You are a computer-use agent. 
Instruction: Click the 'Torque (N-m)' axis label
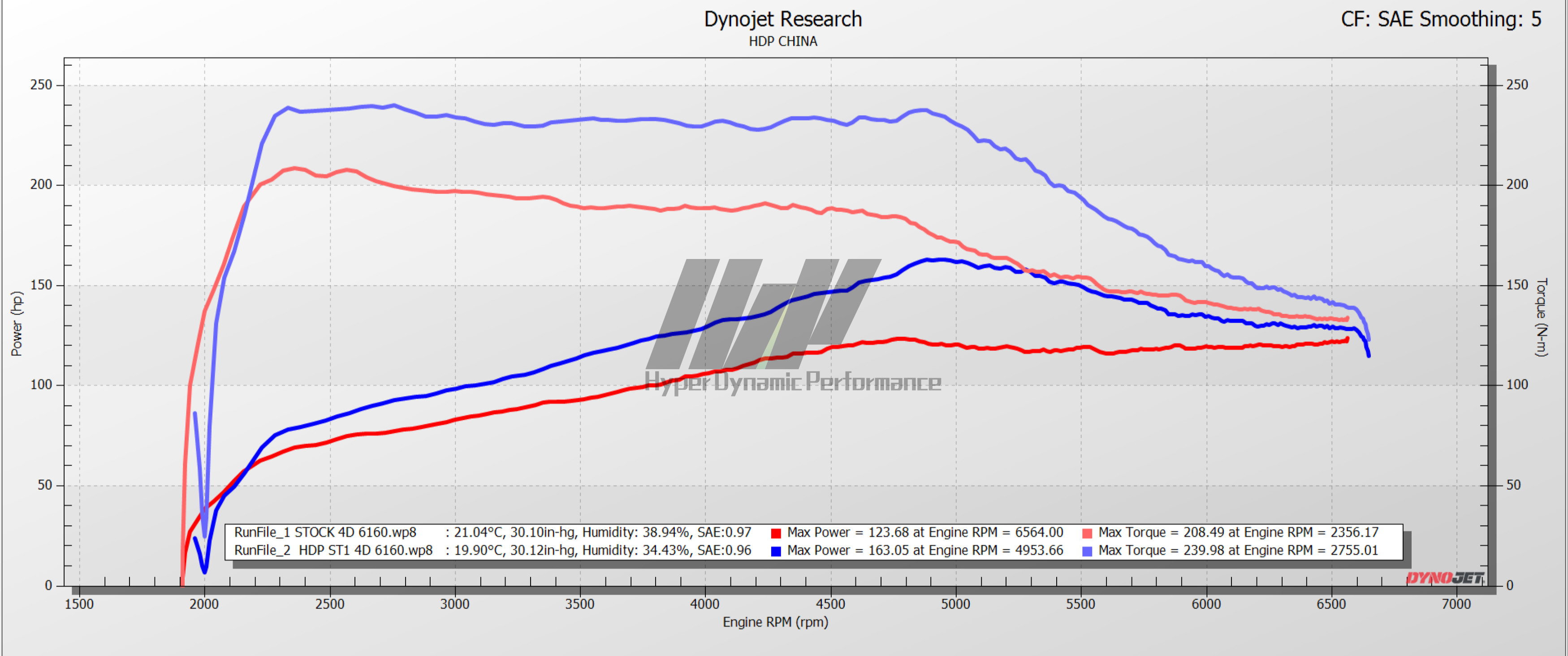[1541, 318]
